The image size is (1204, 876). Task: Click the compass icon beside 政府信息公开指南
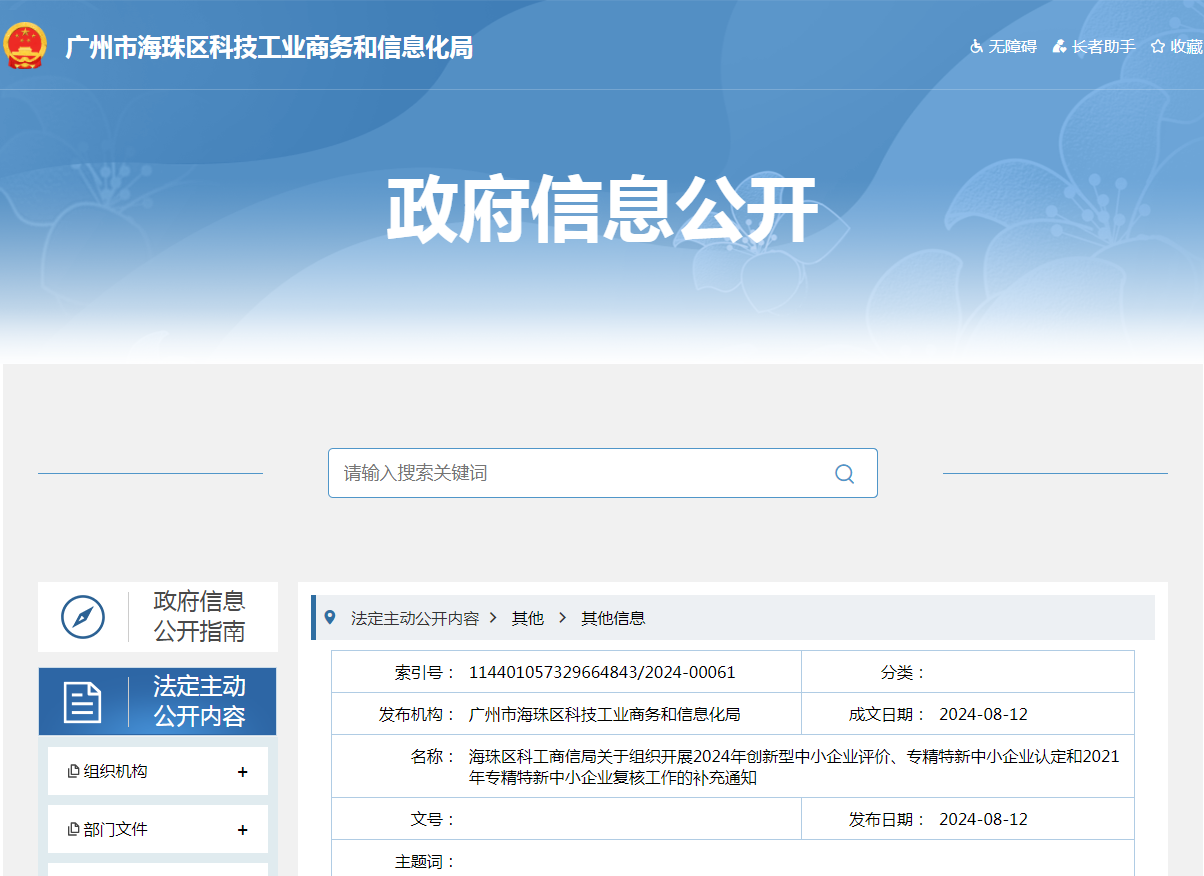pyautogui.click(x=83, y=617)
